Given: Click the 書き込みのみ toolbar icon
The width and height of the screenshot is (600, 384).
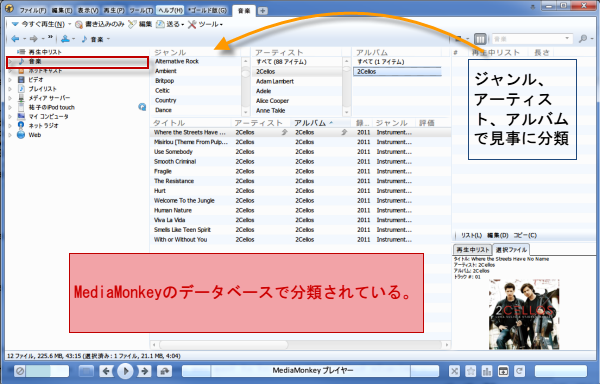Looking at the screenshot, I should [x=79, y=24].
